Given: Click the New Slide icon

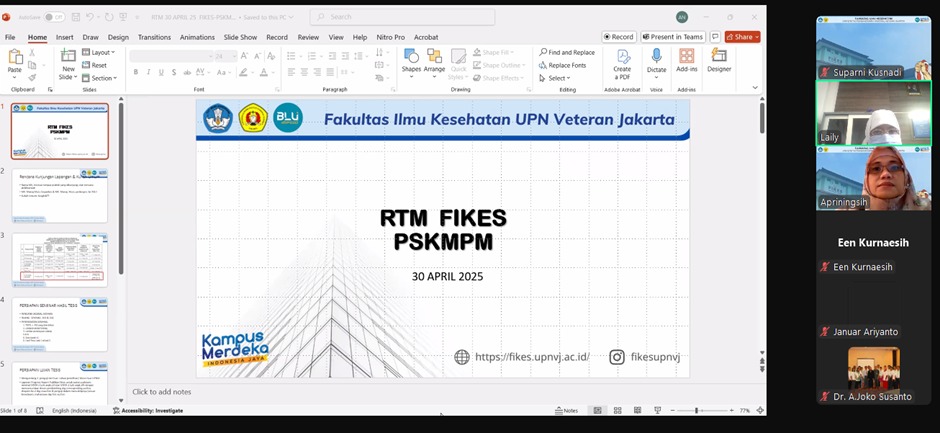Looking at the screenshot, I should (x=68, y=59).
